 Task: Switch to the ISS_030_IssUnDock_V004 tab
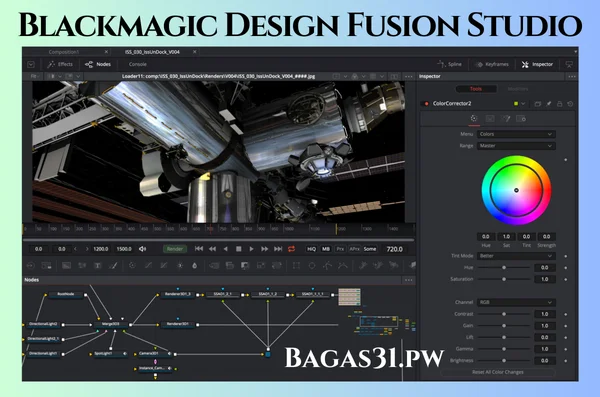point(152,52)
